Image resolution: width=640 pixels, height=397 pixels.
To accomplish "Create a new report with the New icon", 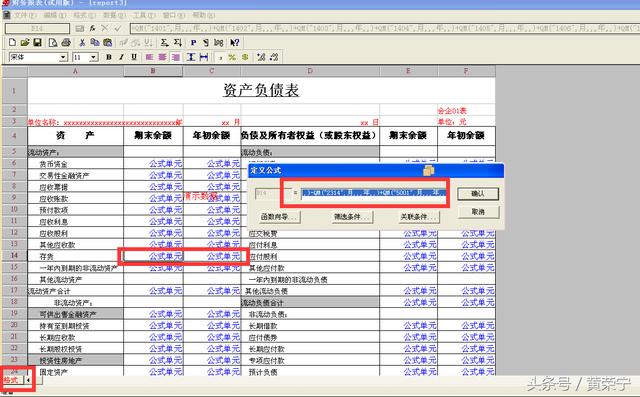I will [x=12, y=42].
